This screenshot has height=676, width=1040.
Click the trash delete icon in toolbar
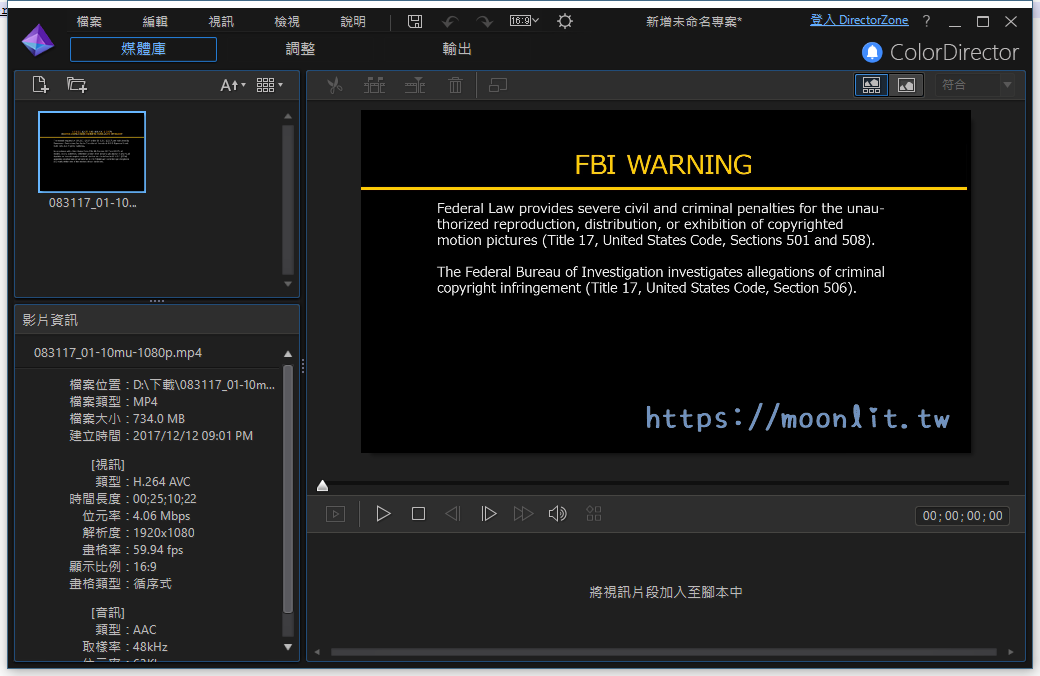click(x=455, y=86)
